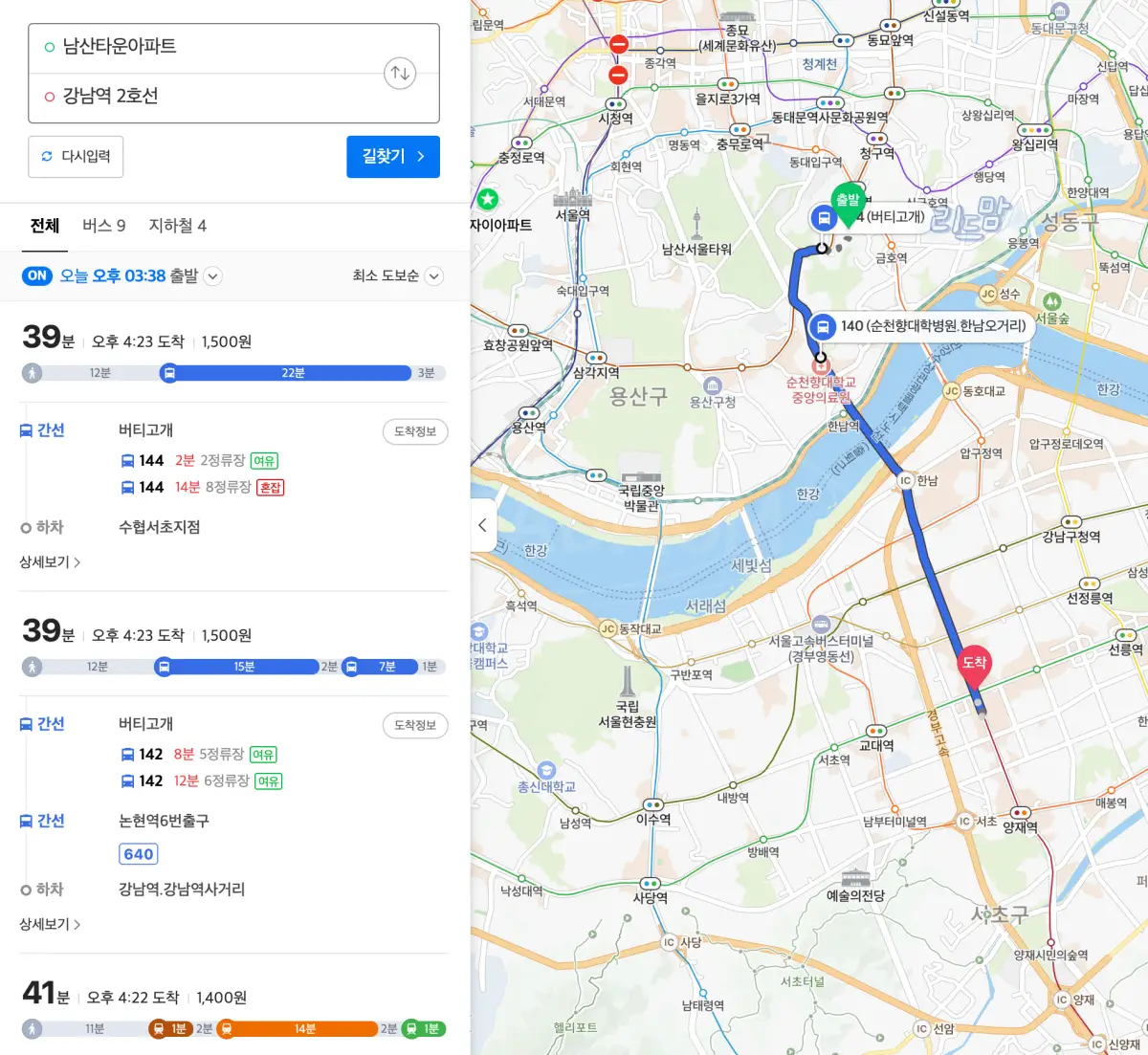Image resolution: width=1148 pixels, height=1055 pixels.
Task: Click the 순천향대학교 hospital marker on map
Action: click(821, 364)
